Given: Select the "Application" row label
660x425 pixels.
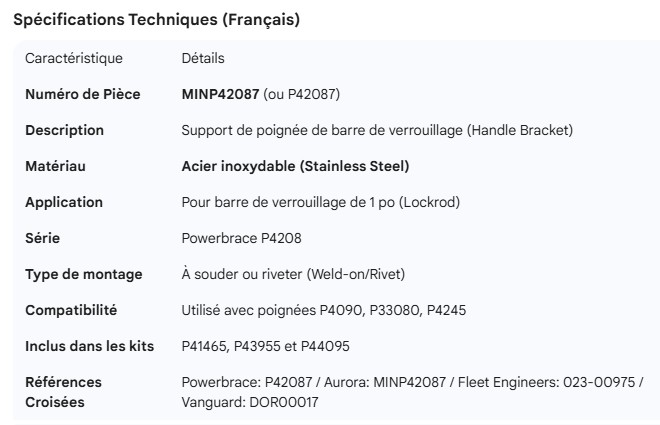Looking at the screenshot, I should [64, 202].
